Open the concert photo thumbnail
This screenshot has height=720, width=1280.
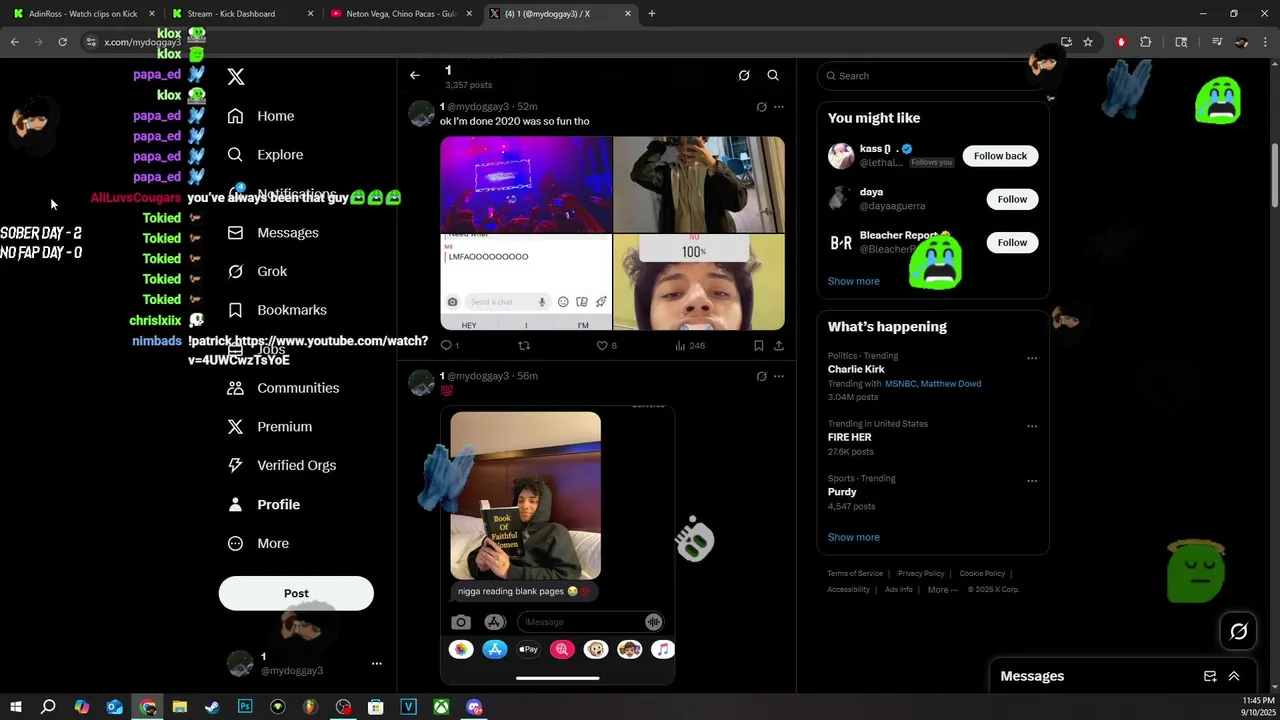point(526,185)
